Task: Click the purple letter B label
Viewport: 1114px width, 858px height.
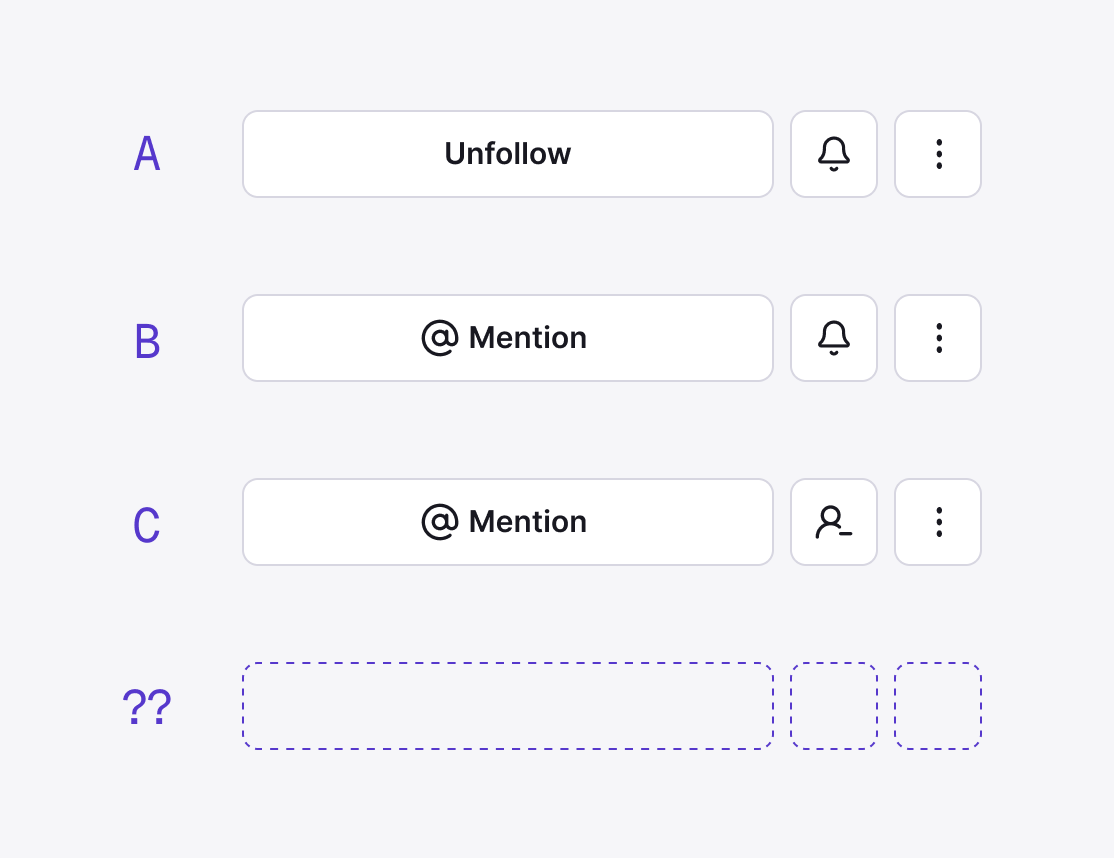Action: pyautogui.click(x=147, y=342)
